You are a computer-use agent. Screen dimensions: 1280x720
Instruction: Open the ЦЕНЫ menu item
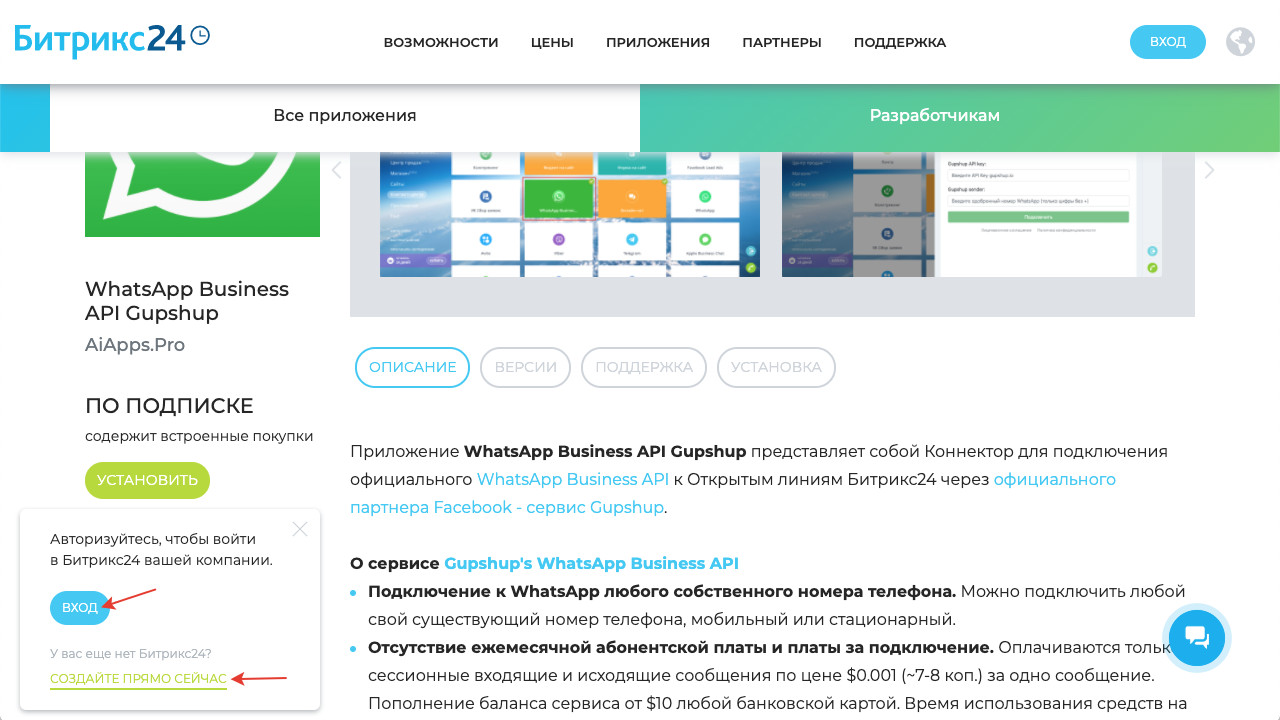point(552,43)
